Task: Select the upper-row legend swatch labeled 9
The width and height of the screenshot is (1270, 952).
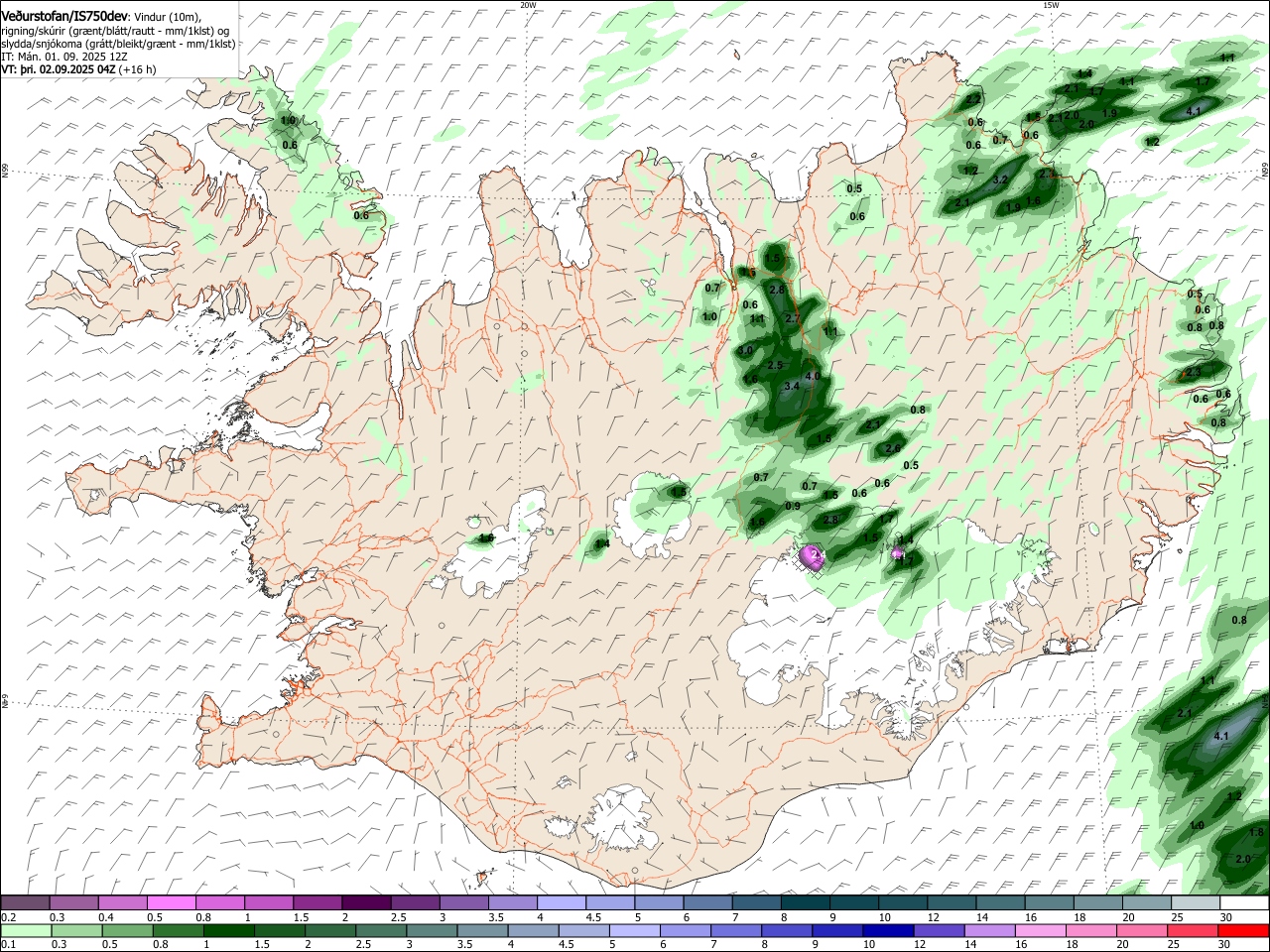Action: tap(853, 902)
